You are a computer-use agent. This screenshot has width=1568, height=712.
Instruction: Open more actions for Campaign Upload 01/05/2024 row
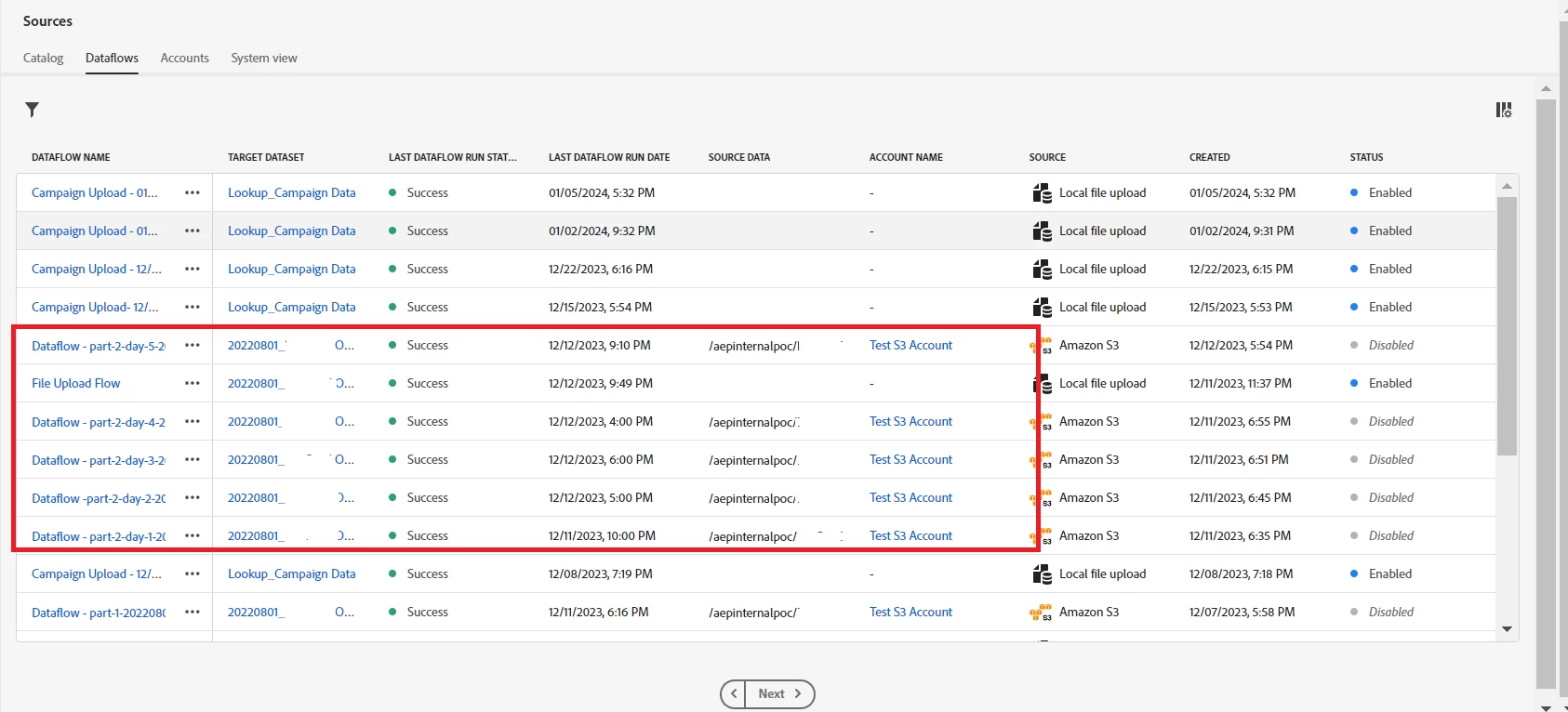pos(193,192)
